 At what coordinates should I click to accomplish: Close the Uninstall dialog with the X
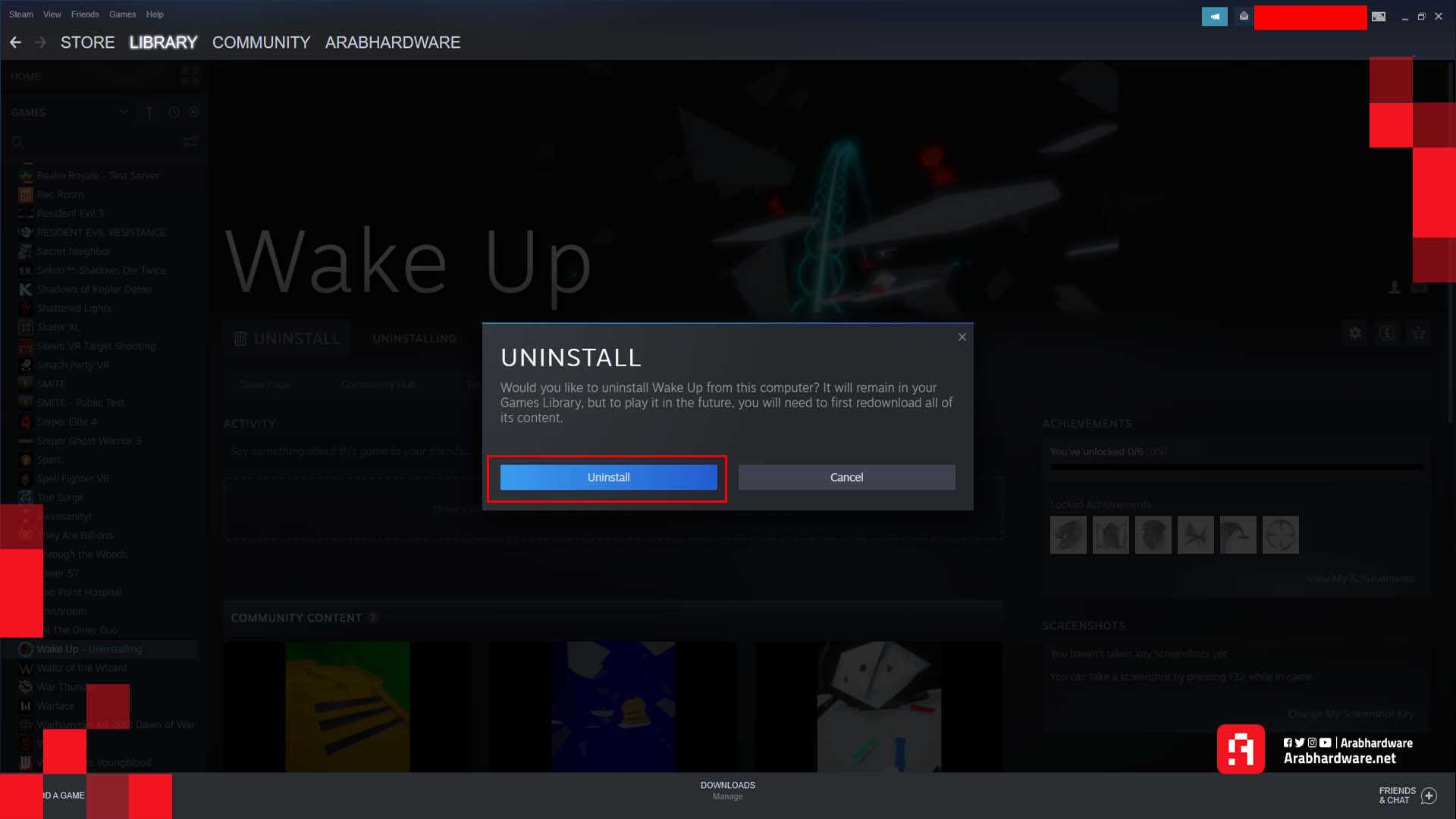tap(962, 337)
